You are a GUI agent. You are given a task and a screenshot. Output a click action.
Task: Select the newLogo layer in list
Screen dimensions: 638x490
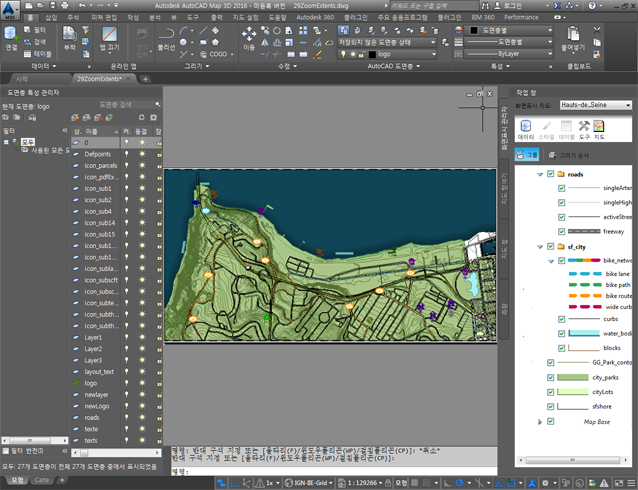(x=96, y=406)
